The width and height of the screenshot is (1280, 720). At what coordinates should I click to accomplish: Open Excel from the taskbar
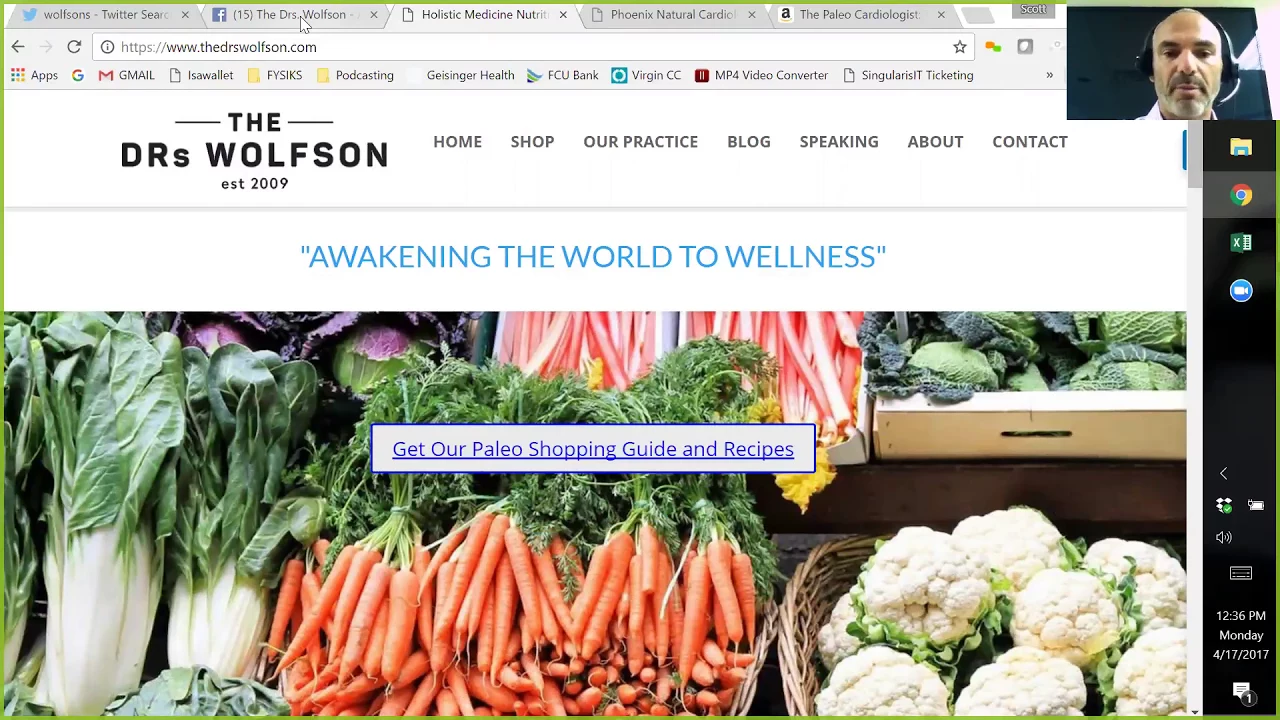pos(1241,243)
